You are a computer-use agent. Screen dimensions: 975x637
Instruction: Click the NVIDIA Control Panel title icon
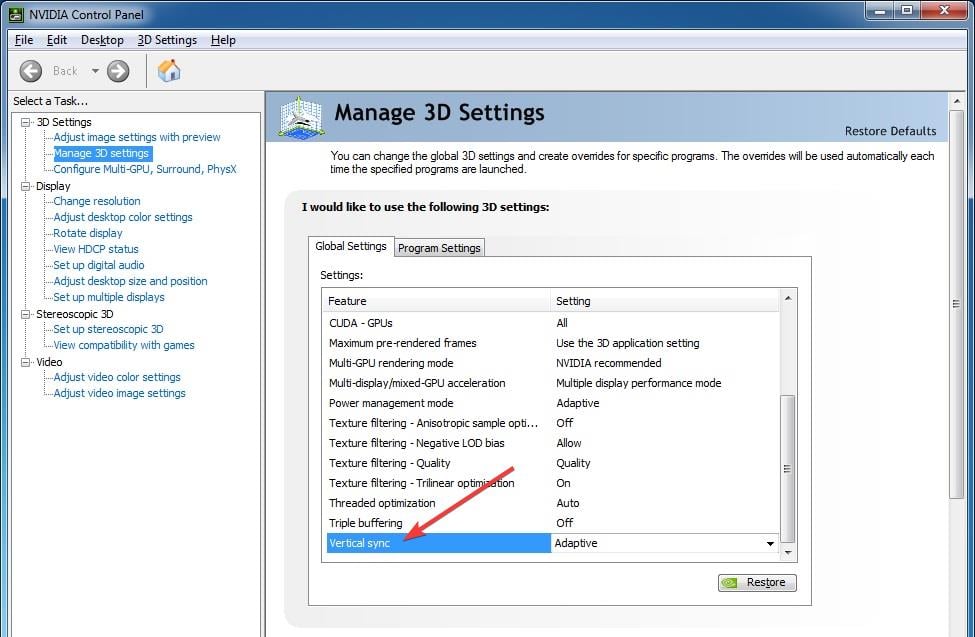coord(14,14)
